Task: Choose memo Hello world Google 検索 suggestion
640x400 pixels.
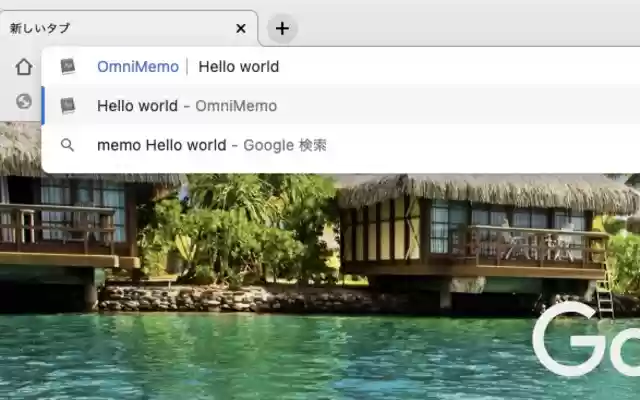Action: [341, 145]
